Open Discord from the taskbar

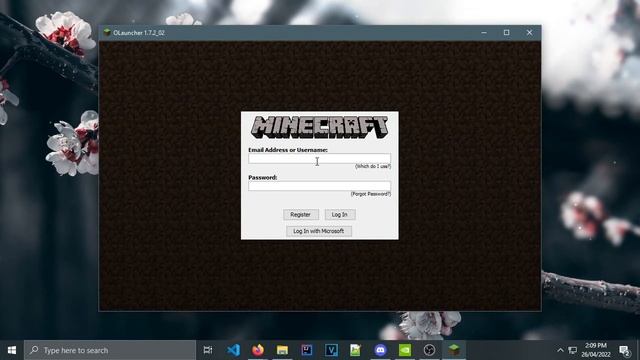380,350
